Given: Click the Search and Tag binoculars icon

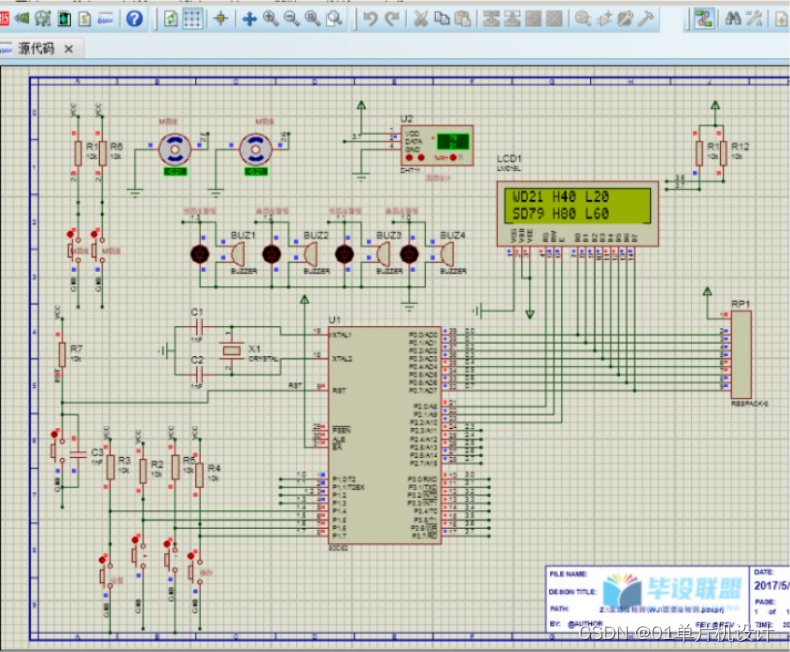Looking at the screenshot, I should point(733,19).
